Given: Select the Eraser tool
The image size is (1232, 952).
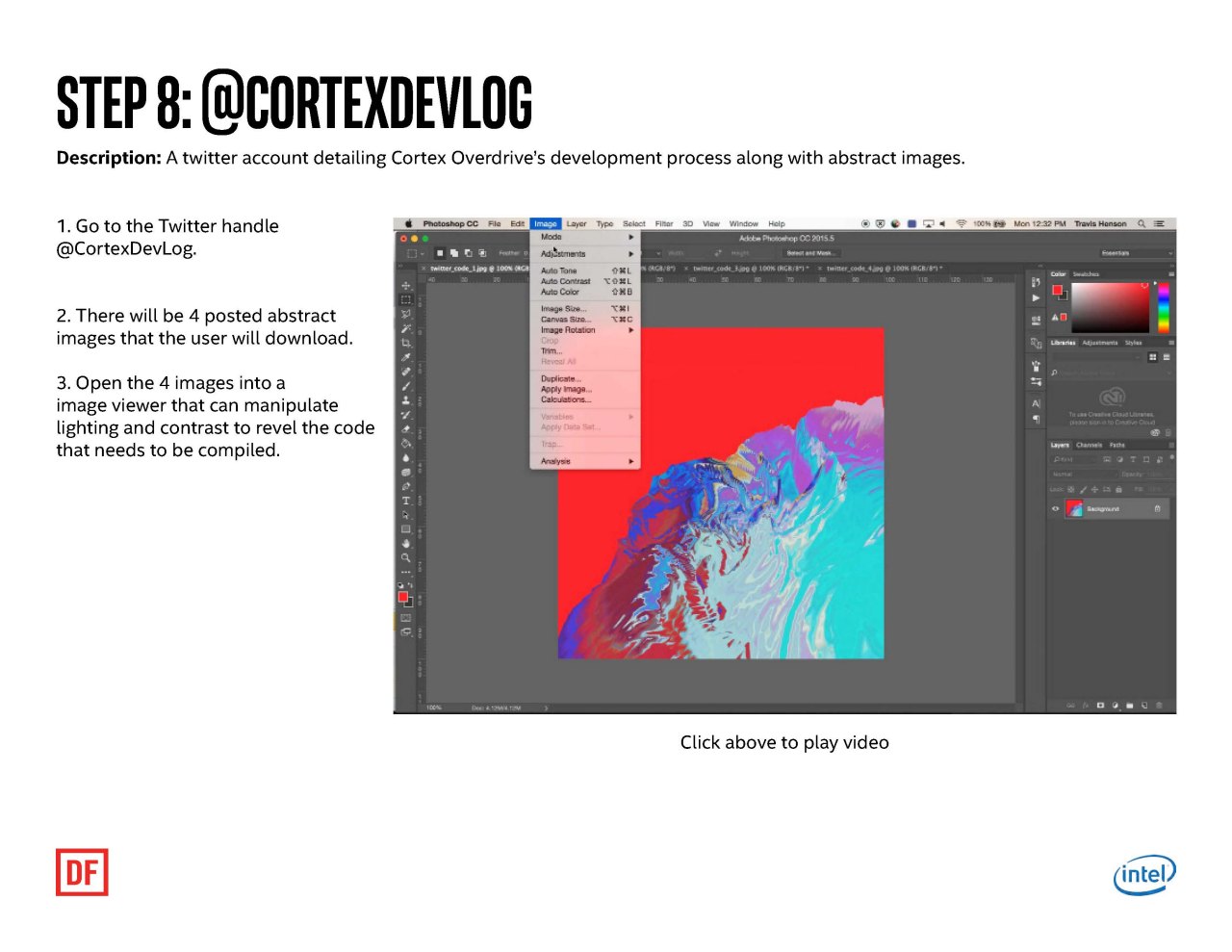Looking at the screenshot, I should tap(406, 429).
